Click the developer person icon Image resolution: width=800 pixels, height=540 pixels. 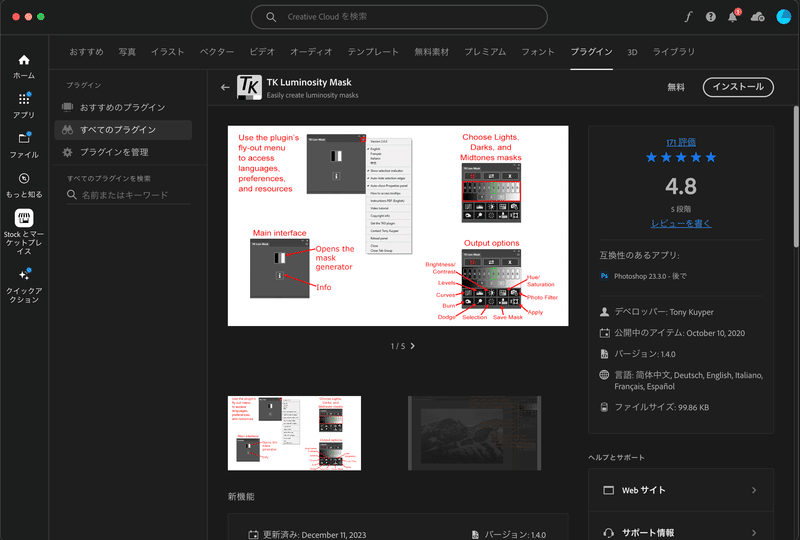coord(604,312)
